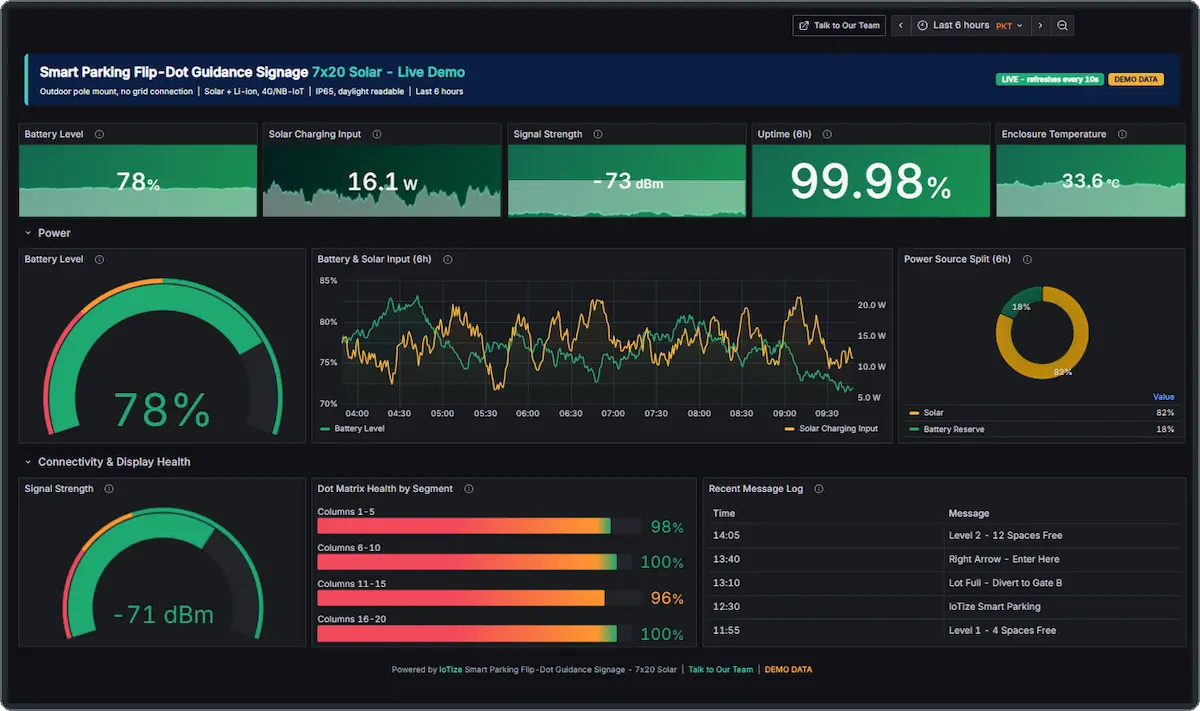
Task: Open the Last 6 hours time picker
Action: click(x=970, y=26)
